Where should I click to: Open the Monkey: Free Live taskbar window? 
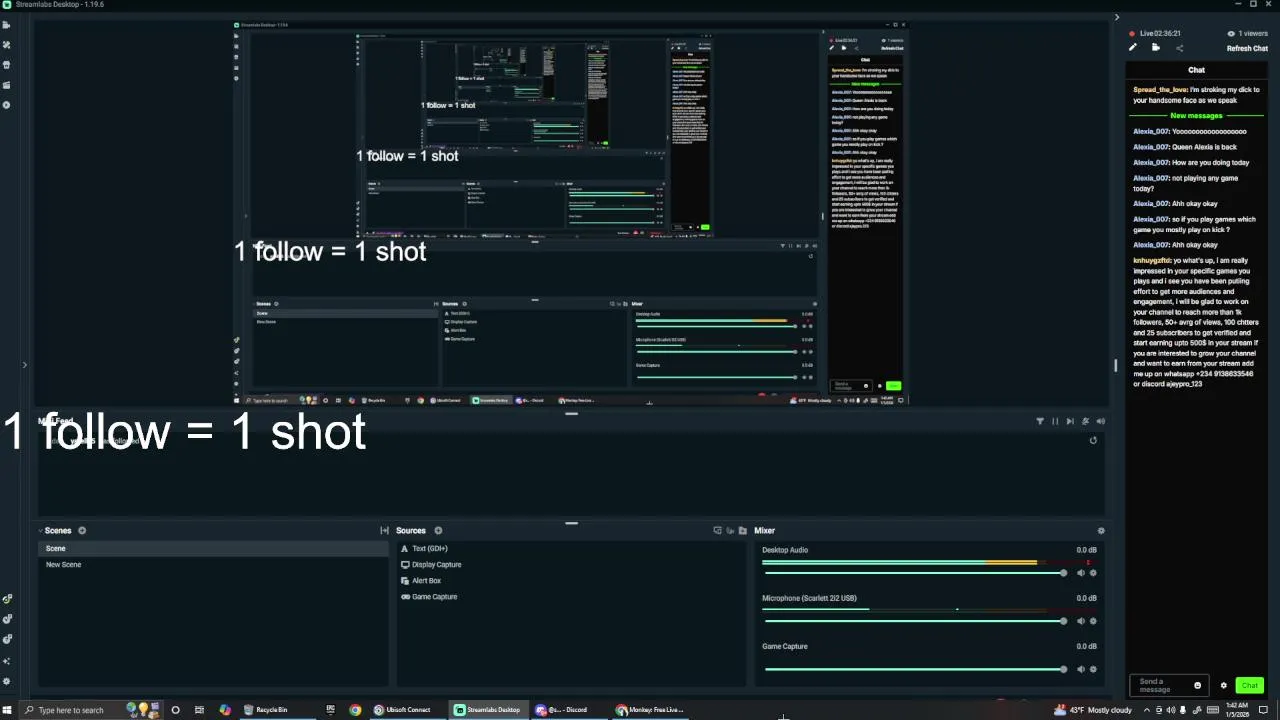pyautogui.click(x=650, y=710)
